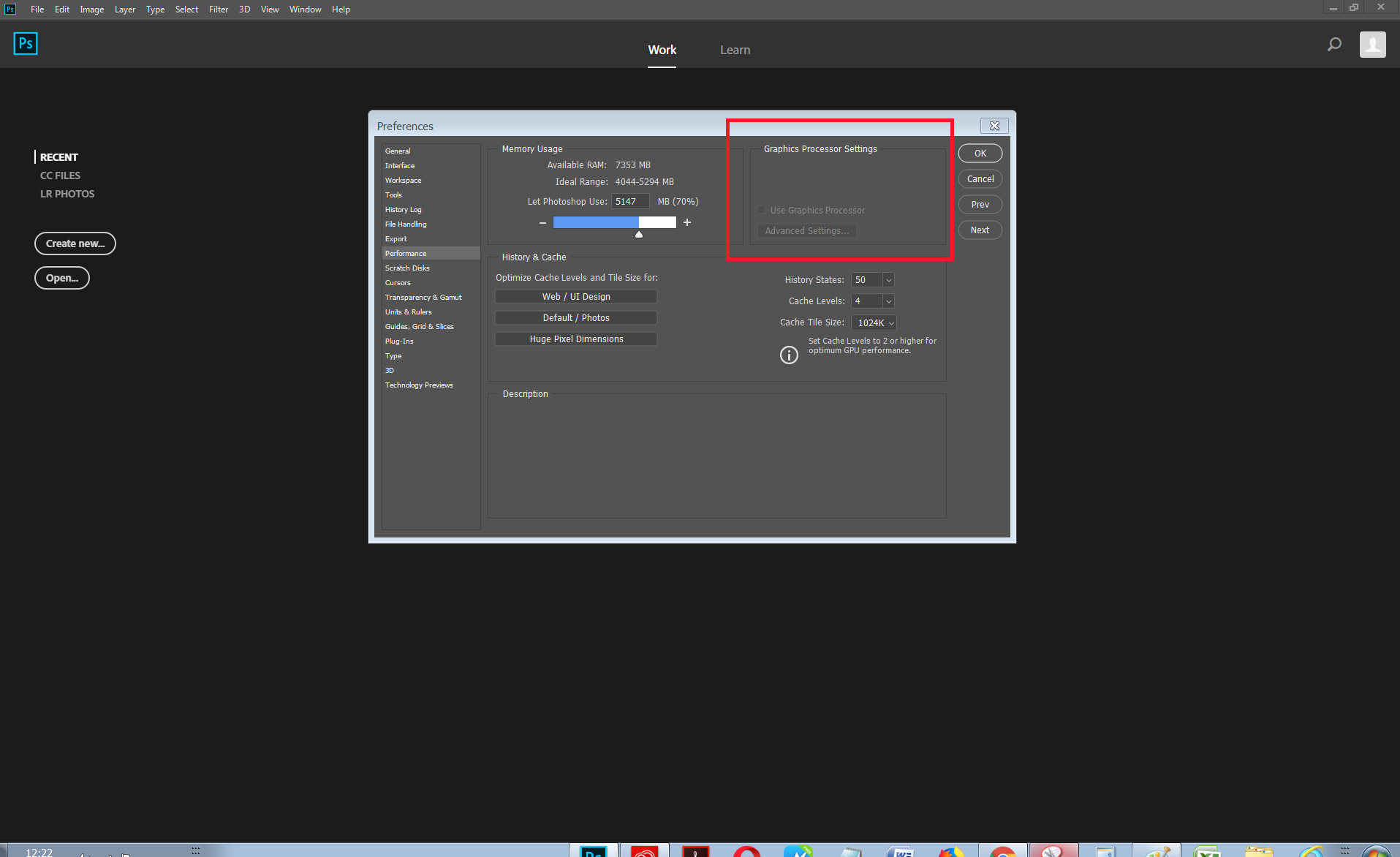Click OK in Preferences dialog
Viewport: 1400px width, 857px height.
[x=980, y=154]
